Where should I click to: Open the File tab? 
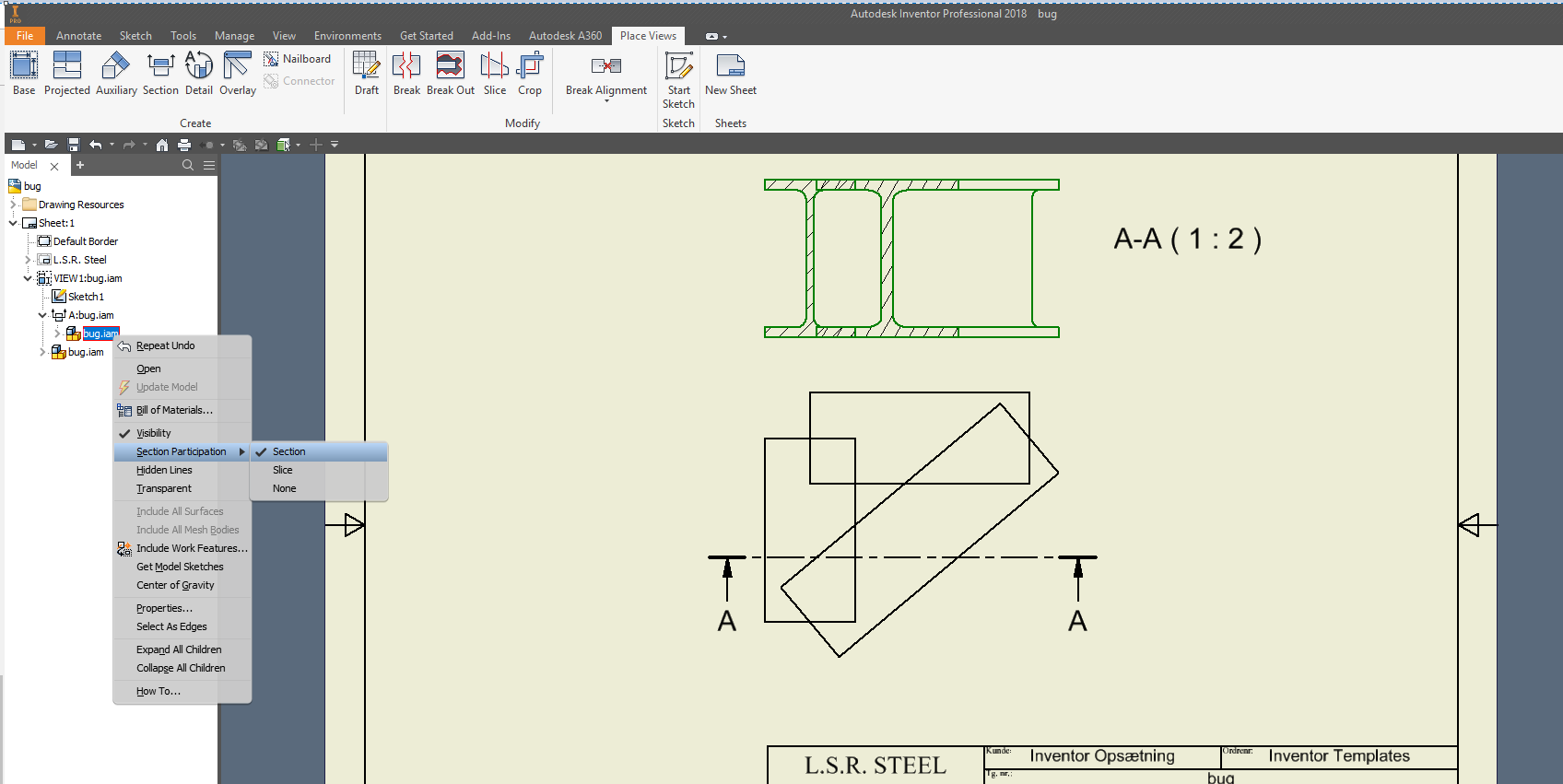(25, 36)
